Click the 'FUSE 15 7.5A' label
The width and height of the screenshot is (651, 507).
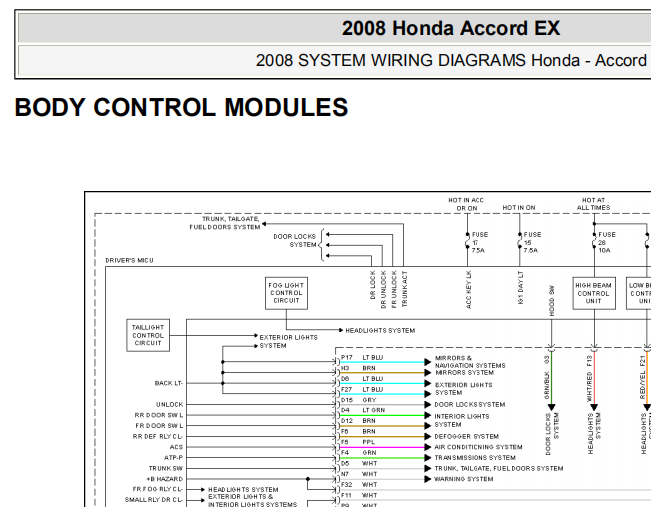click(532, 242)
